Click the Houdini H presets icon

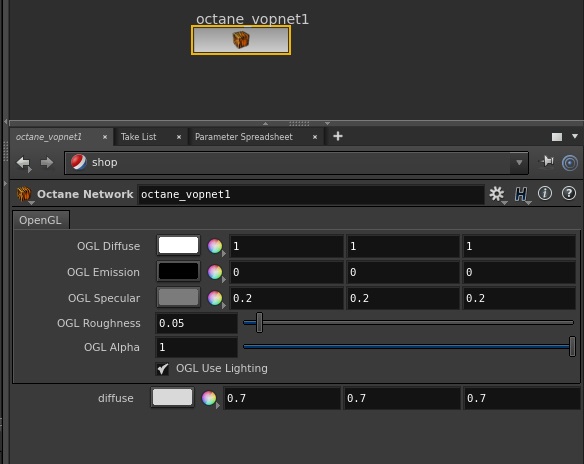[x=521, y=194]
